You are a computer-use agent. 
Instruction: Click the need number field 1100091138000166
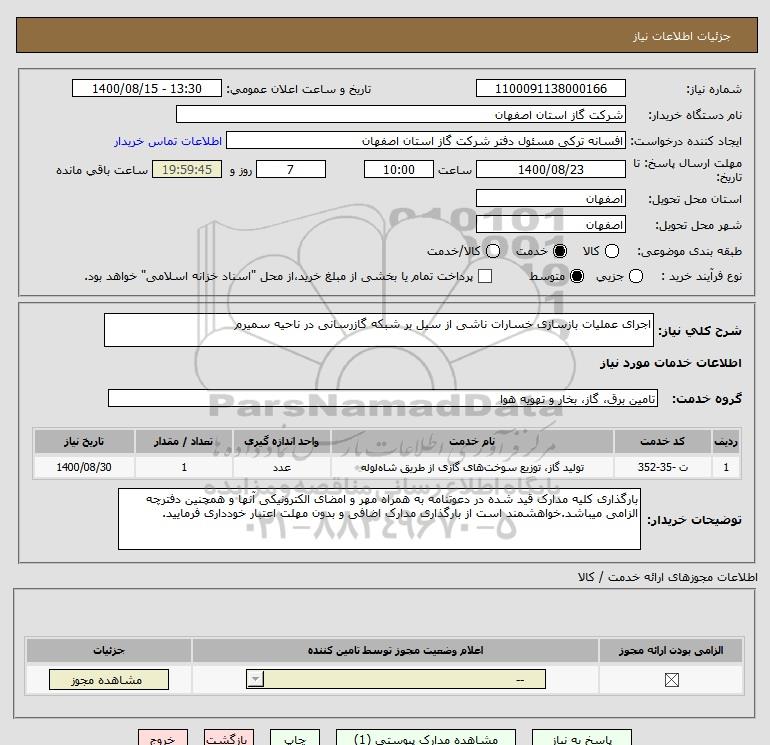point(550,88)
